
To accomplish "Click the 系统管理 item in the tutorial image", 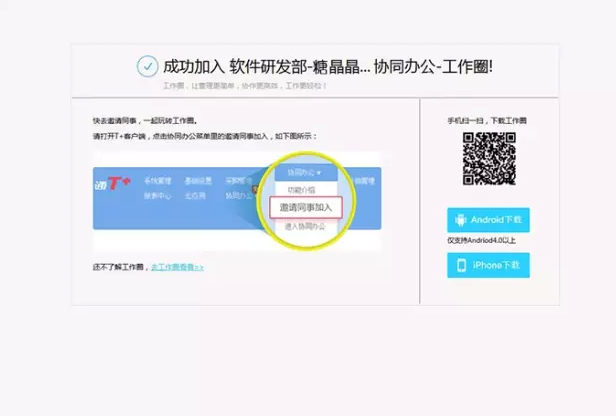I will point(157,181).
